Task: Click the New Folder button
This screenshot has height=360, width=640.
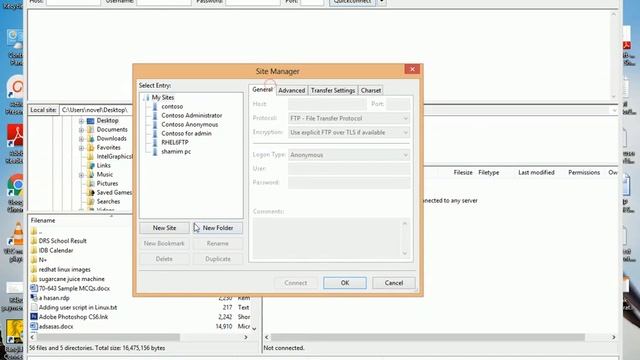Action: [218, 228]
